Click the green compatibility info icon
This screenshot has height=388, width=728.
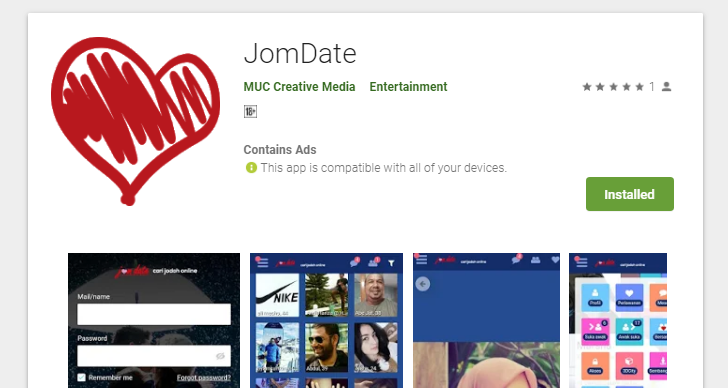tap(251, 168)
